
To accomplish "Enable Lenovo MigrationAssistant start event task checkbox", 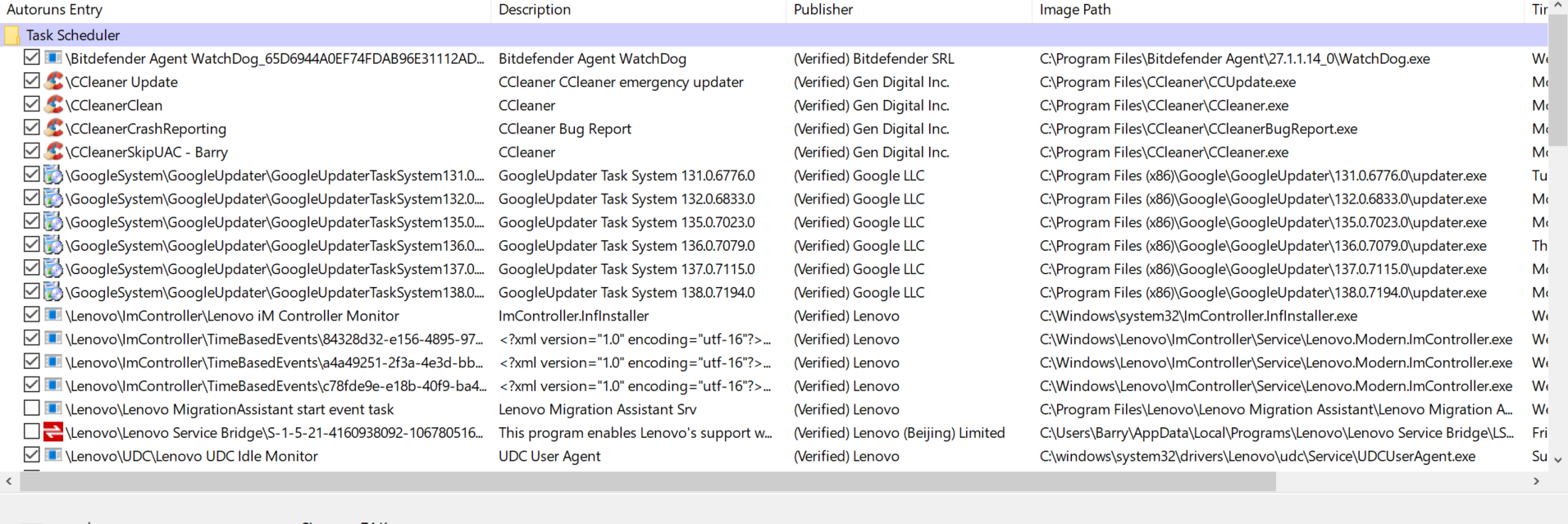I will (31, 408).
